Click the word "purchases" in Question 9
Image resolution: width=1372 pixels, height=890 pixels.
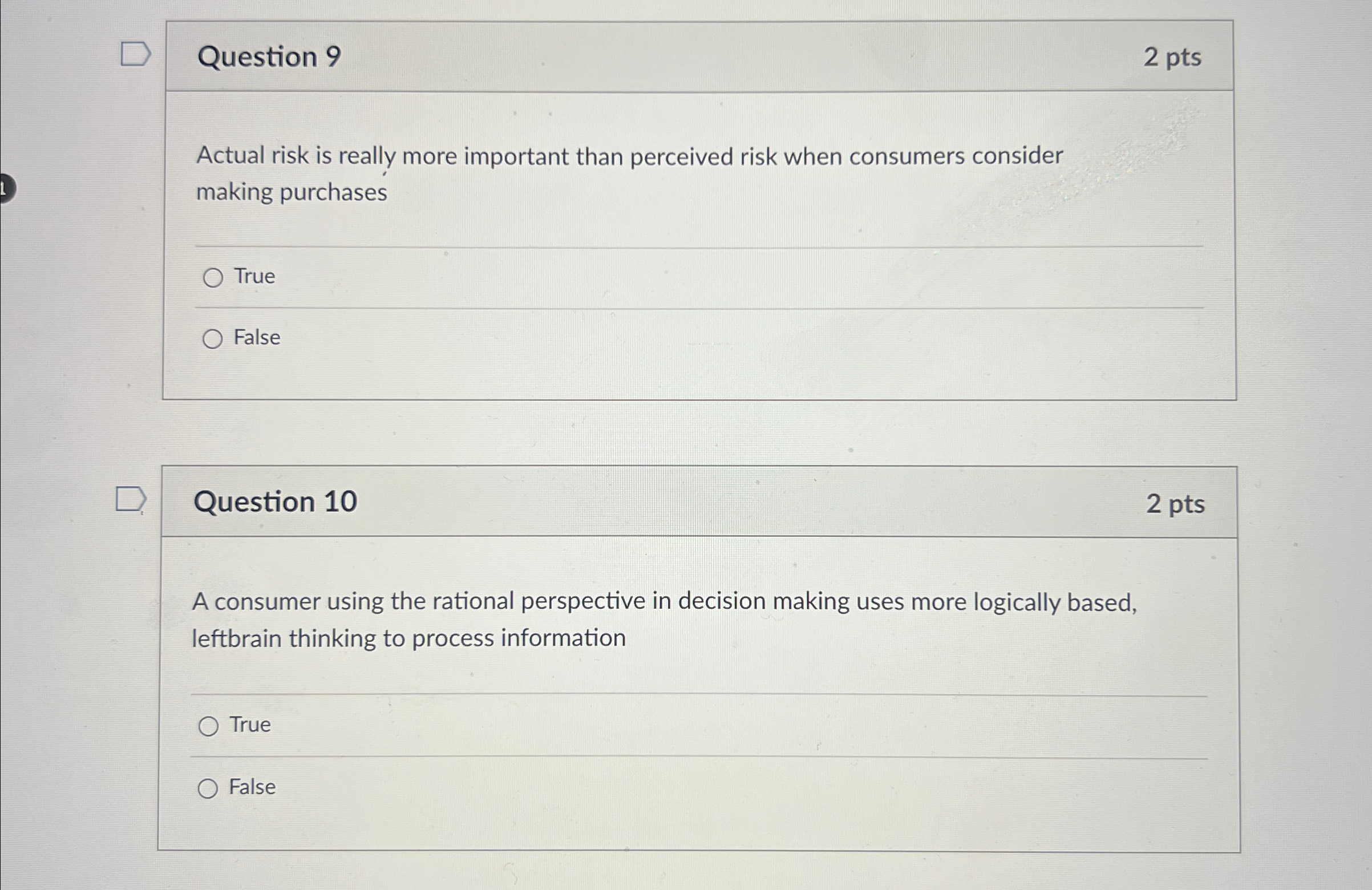[x=333, y=192]
